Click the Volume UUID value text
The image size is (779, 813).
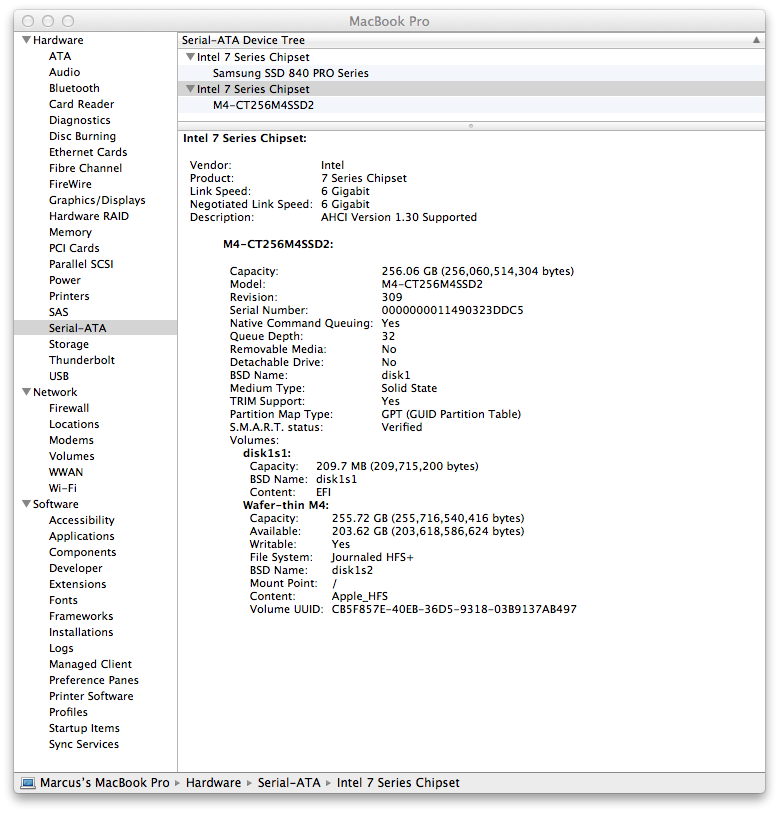coord(454,609)
